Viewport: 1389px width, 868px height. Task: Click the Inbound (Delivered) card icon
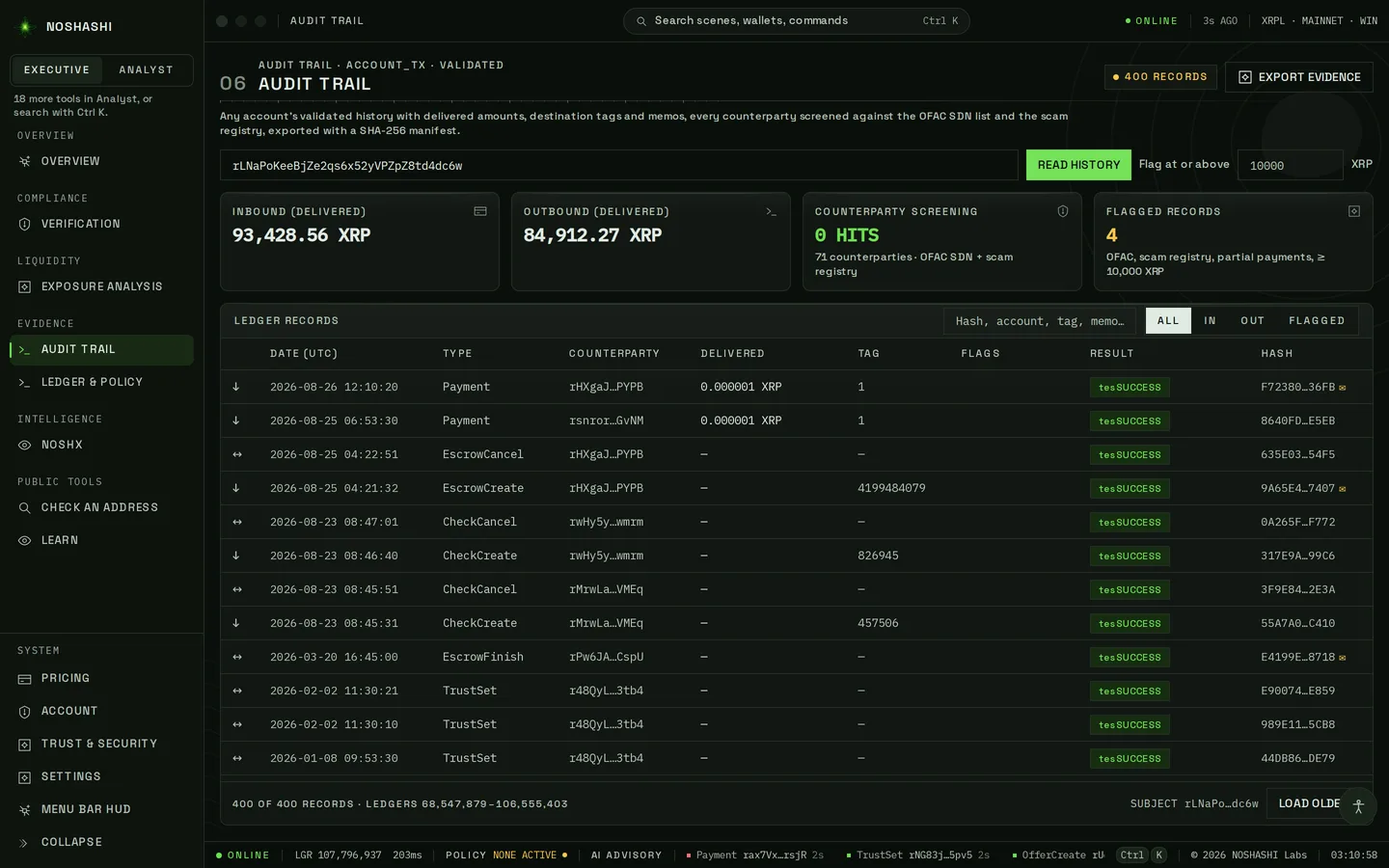click(480, 211)
